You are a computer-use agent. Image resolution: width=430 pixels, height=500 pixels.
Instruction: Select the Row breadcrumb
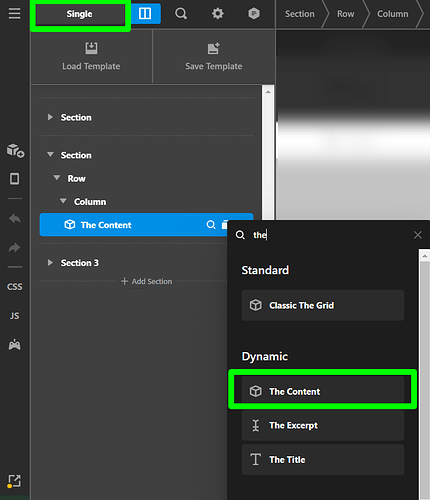tap(345, 14)
